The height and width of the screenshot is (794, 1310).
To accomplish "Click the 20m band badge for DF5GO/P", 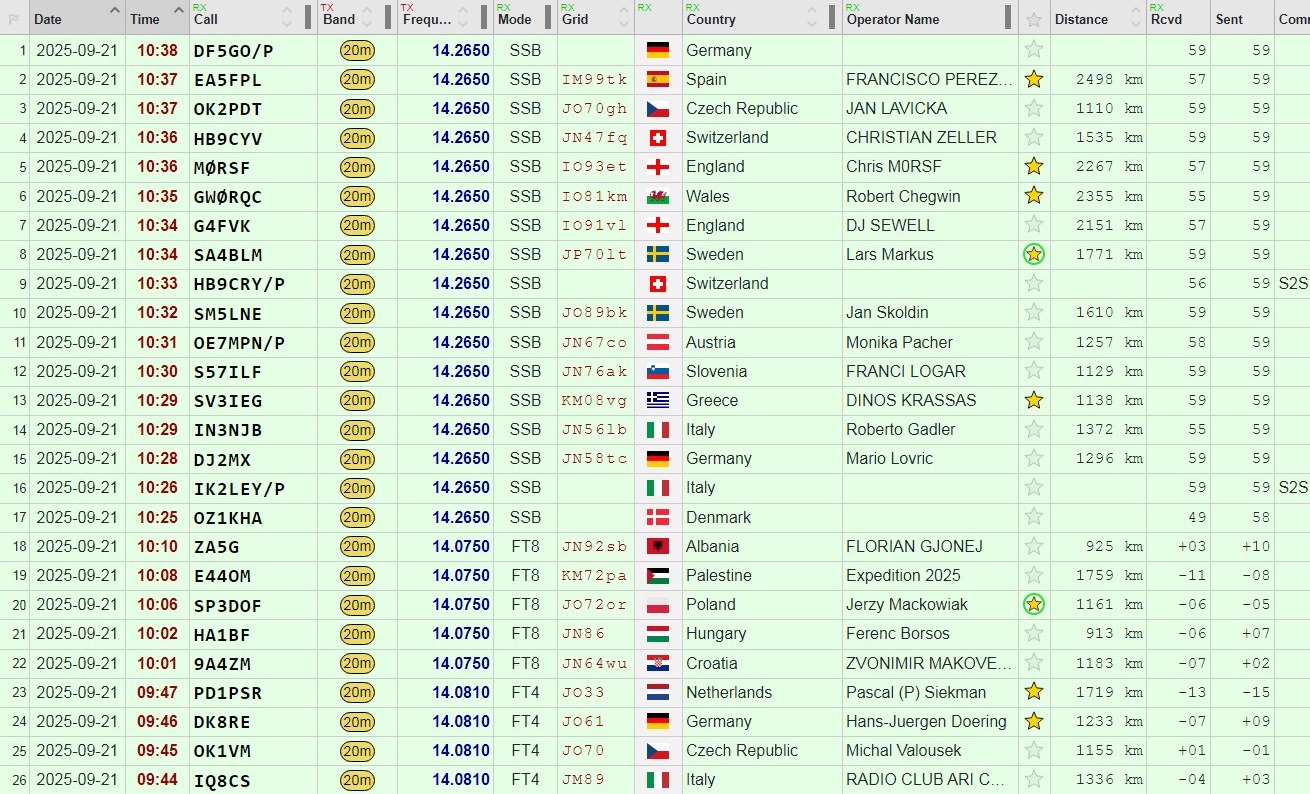I will tap(357, 50).
